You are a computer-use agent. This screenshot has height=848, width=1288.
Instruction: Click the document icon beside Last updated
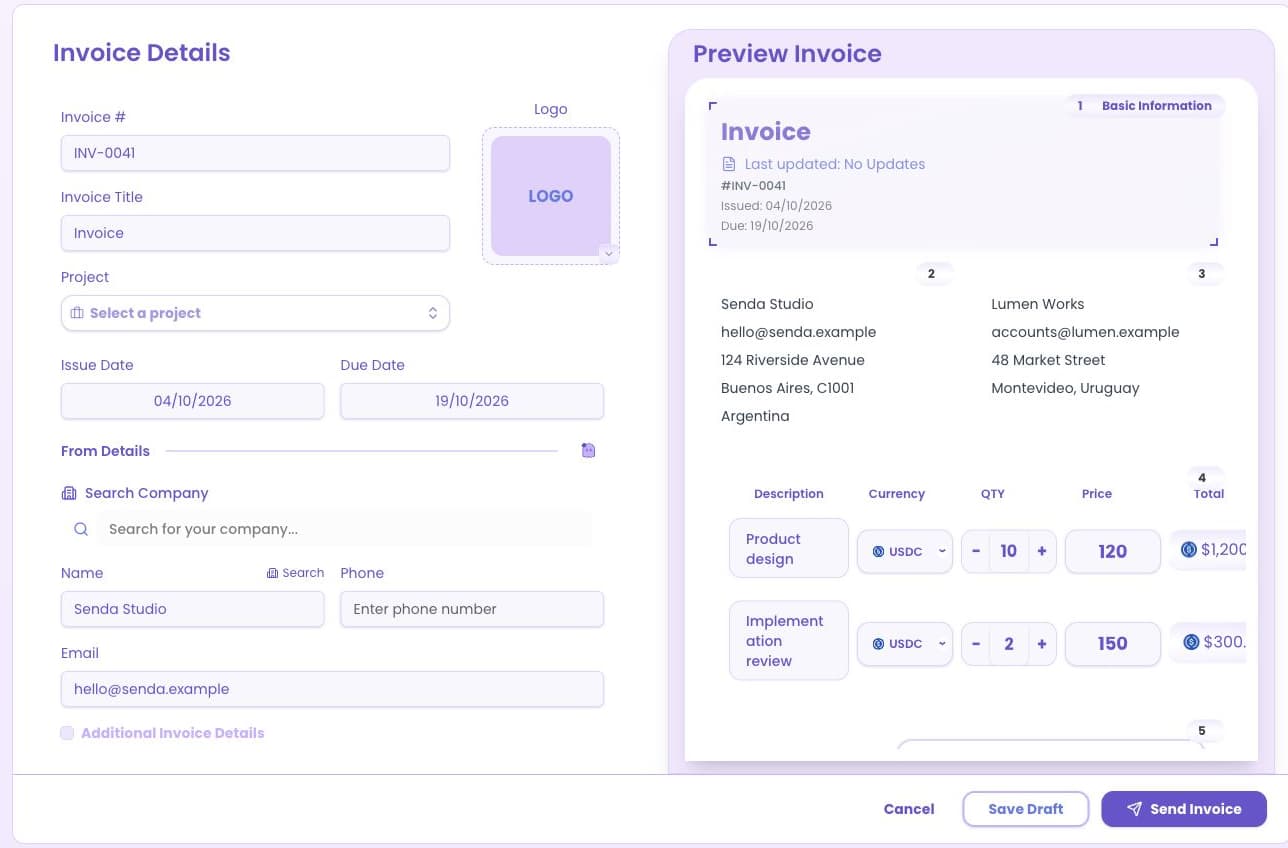(x=728, y=164)
